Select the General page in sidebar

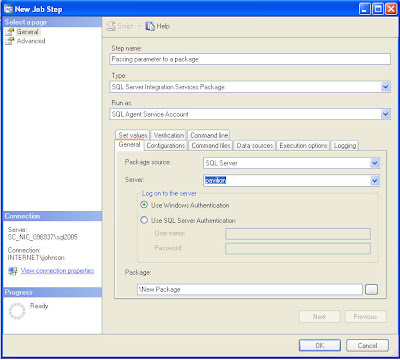click(28, 32)
